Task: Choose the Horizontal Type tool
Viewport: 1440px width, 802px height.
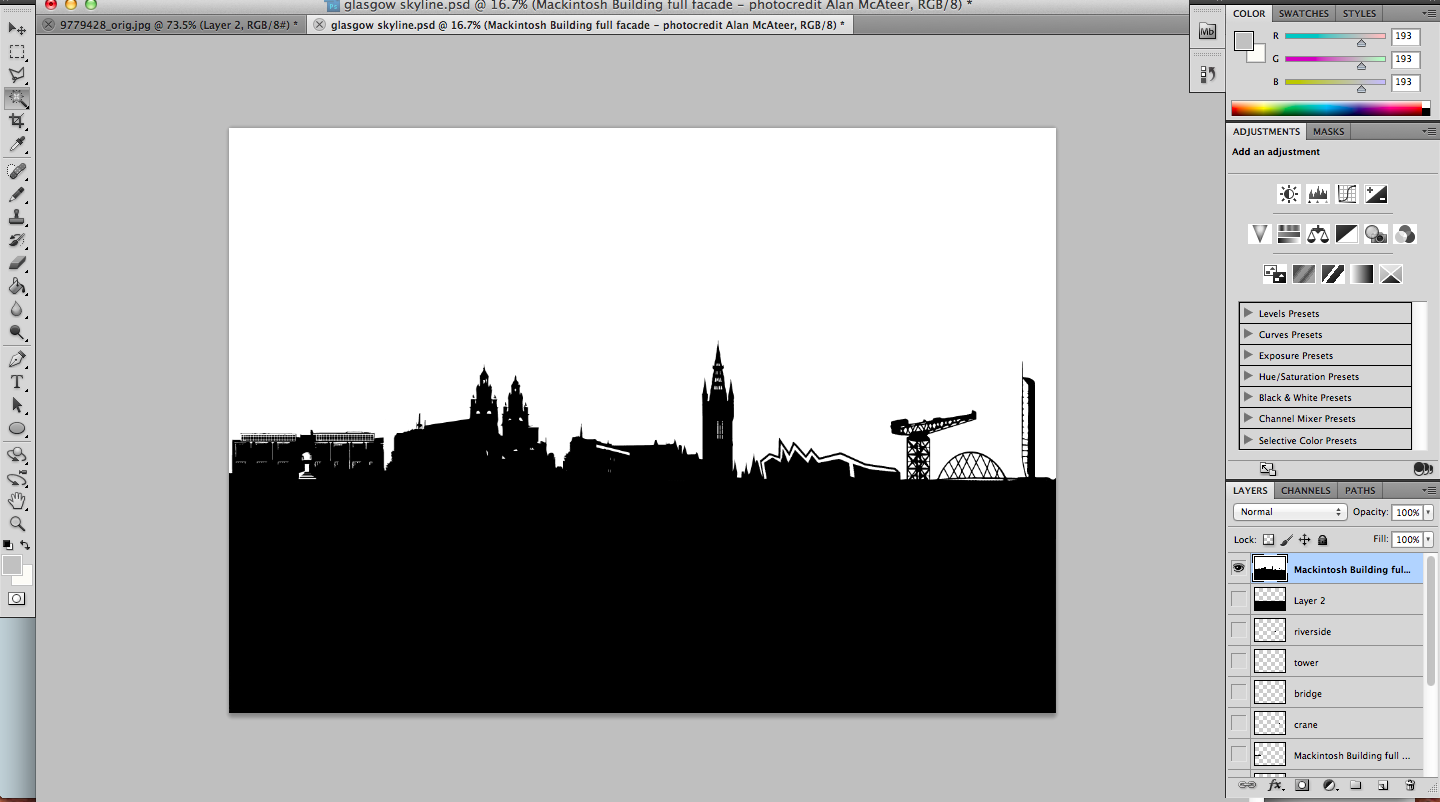Action: click(17, 382)
